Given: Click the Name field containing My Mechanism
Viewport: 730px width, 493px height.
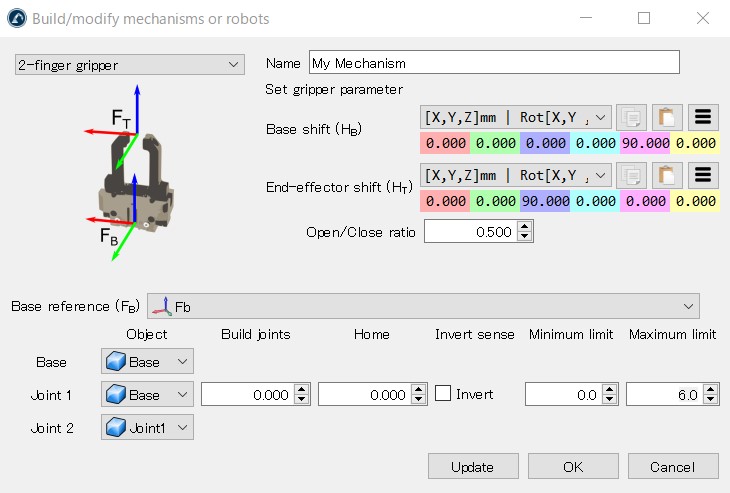Looking at the screenshot, I should 494,62.
